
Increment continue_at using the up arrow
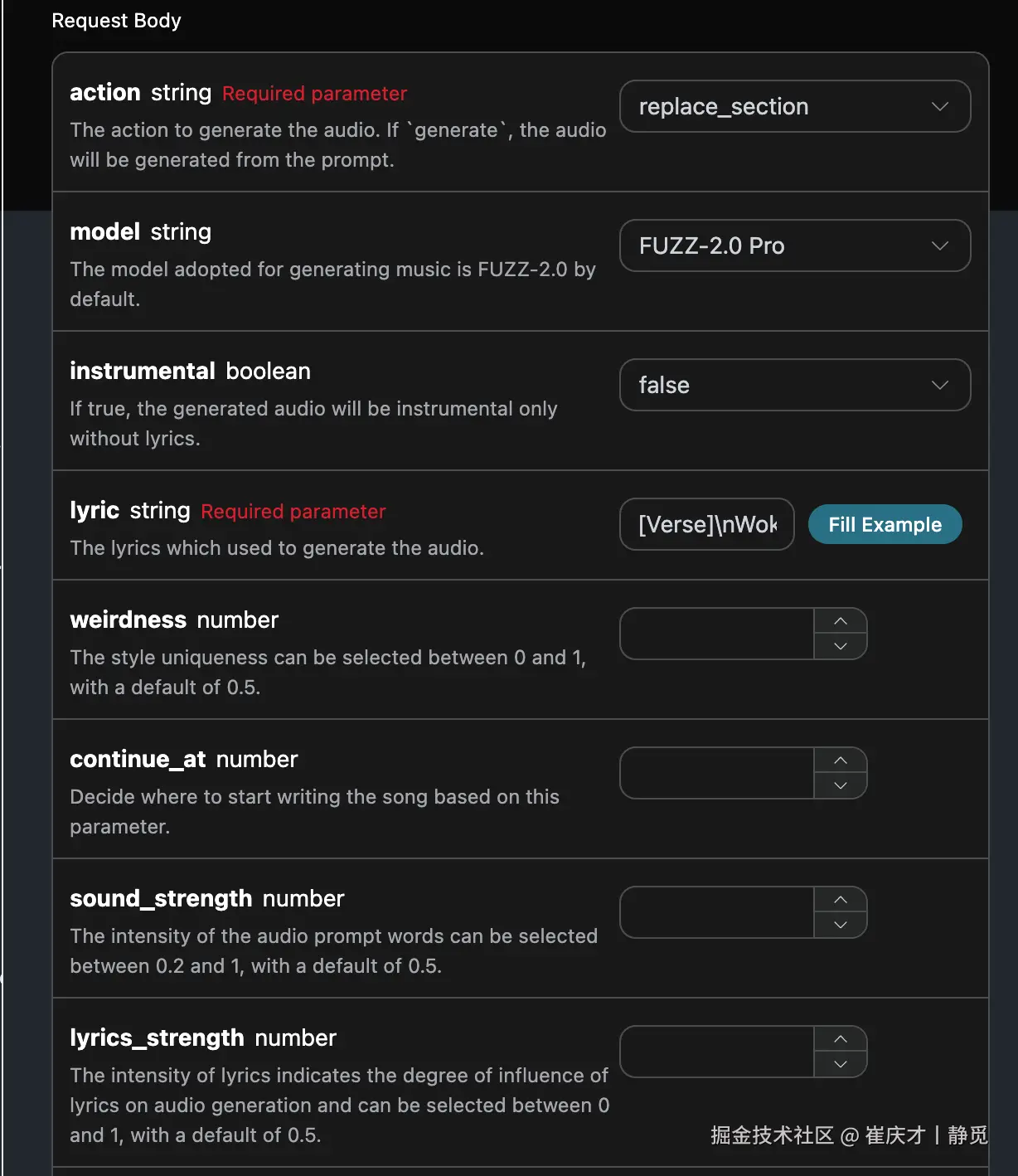pos(841,761)
